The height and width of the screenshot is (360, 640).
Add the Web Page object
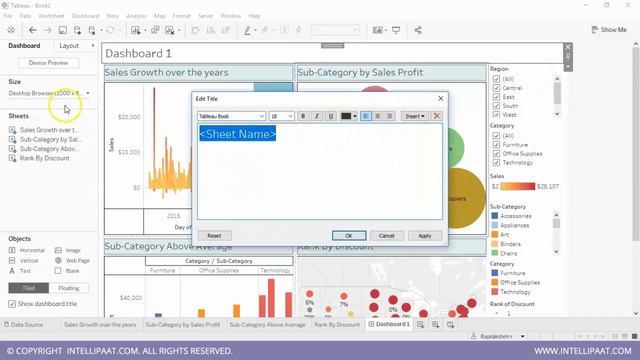(x=72, y=260)
